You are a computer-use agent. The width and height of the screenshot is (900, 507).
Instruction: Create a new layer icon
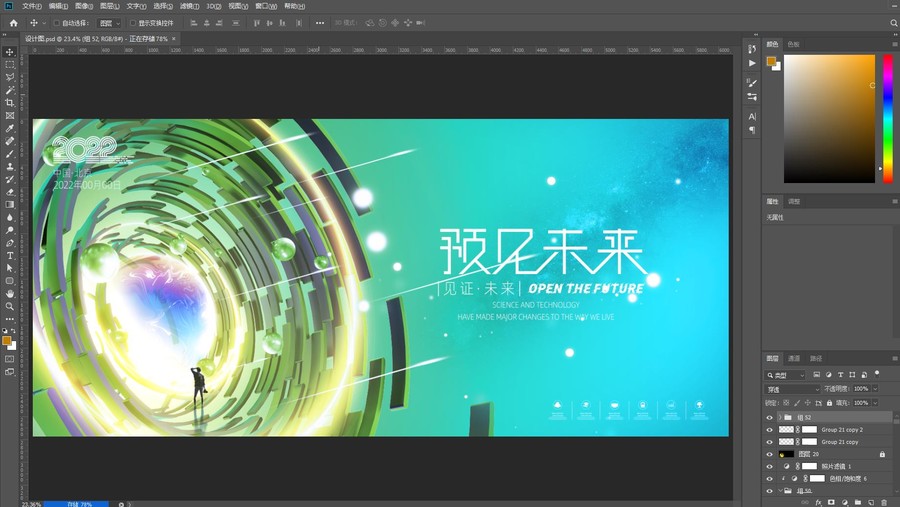[x=871, y=502]
